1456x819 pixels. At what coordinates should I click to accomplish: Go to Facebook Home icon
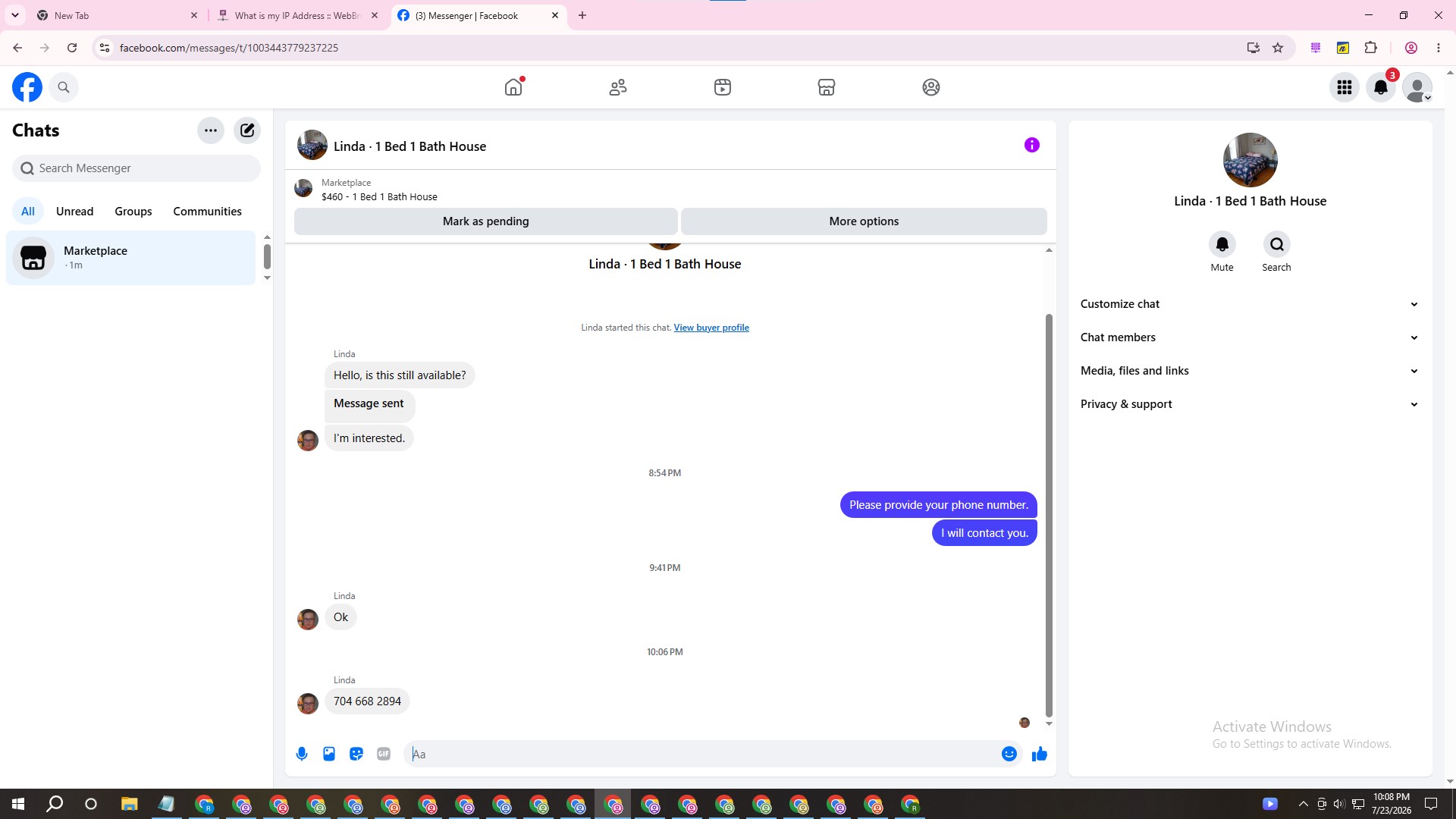click(x=513, y=87)
